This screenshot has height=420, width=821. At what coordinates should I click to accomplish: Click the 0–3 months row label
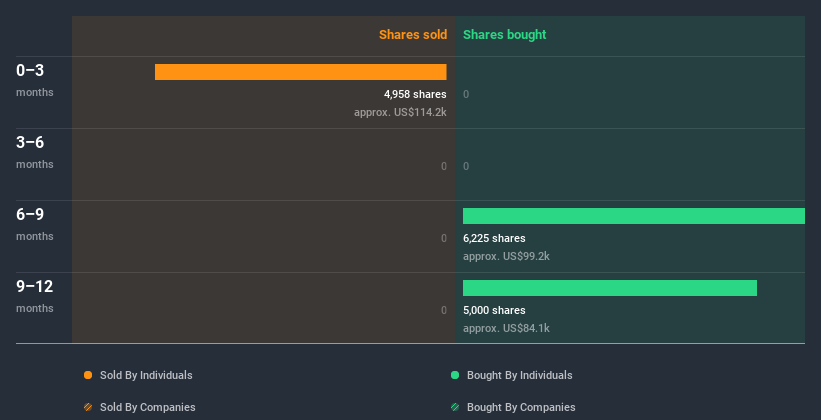coord(35,80)
